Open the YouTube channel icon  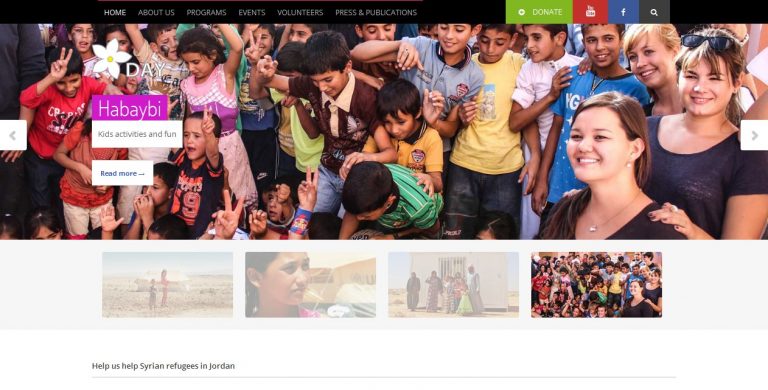(x=590, y=12)
